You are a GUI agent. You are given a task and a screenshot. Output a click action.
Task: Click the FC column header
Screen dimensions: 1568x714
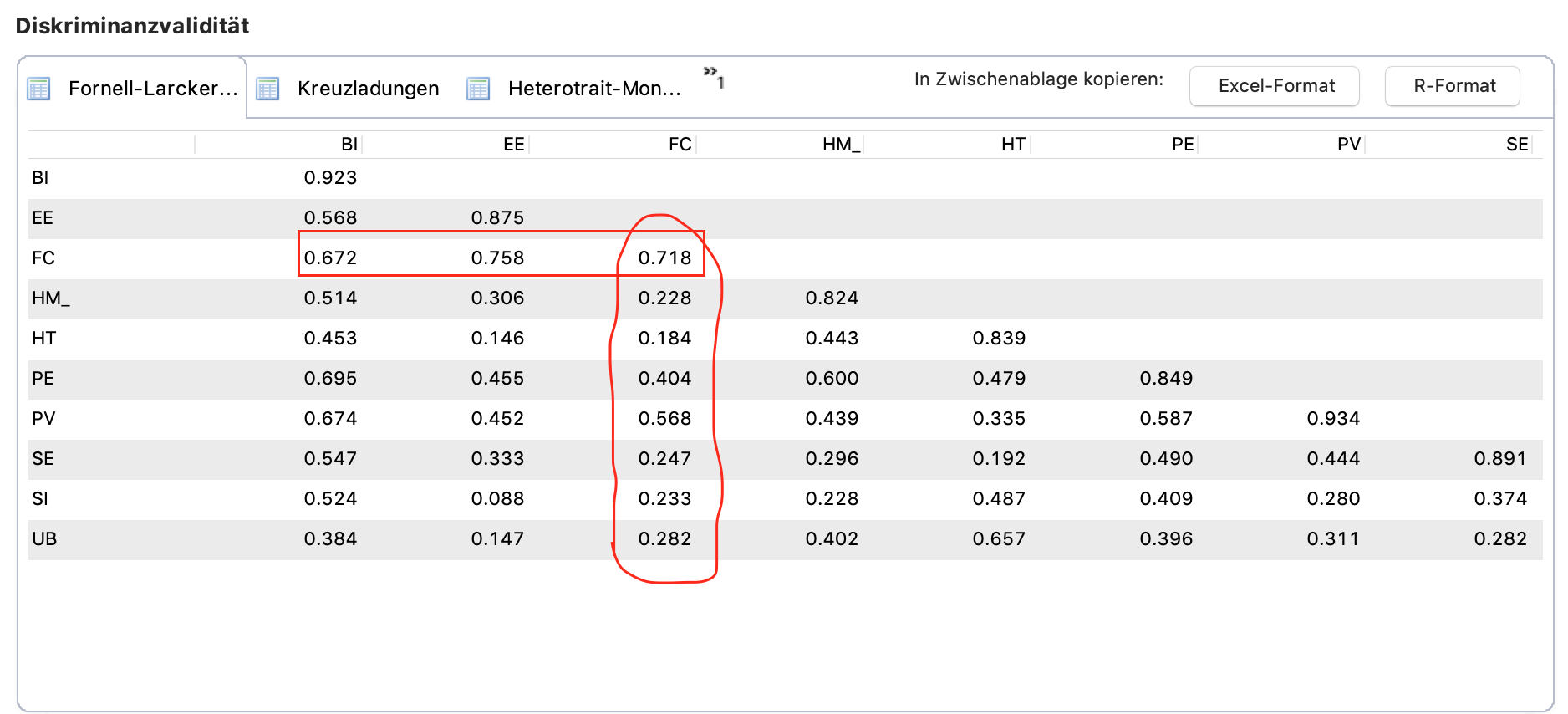point(680,145)
